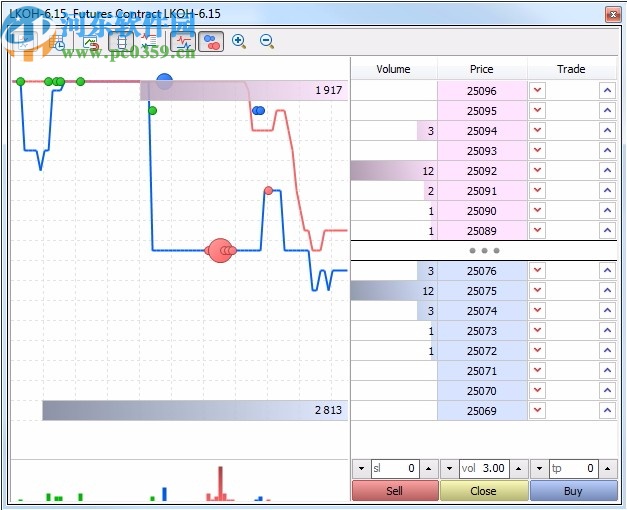Click the blue up arrow at price 25090

tap(607, 210)
